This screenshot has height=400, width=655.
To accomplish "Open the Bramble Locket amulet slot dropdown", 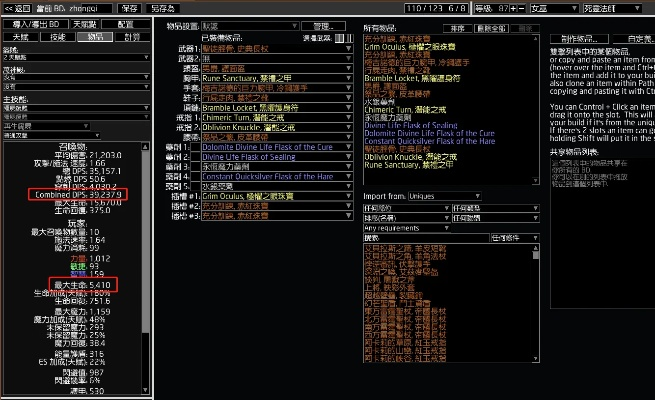I will (x=277, y=108).
